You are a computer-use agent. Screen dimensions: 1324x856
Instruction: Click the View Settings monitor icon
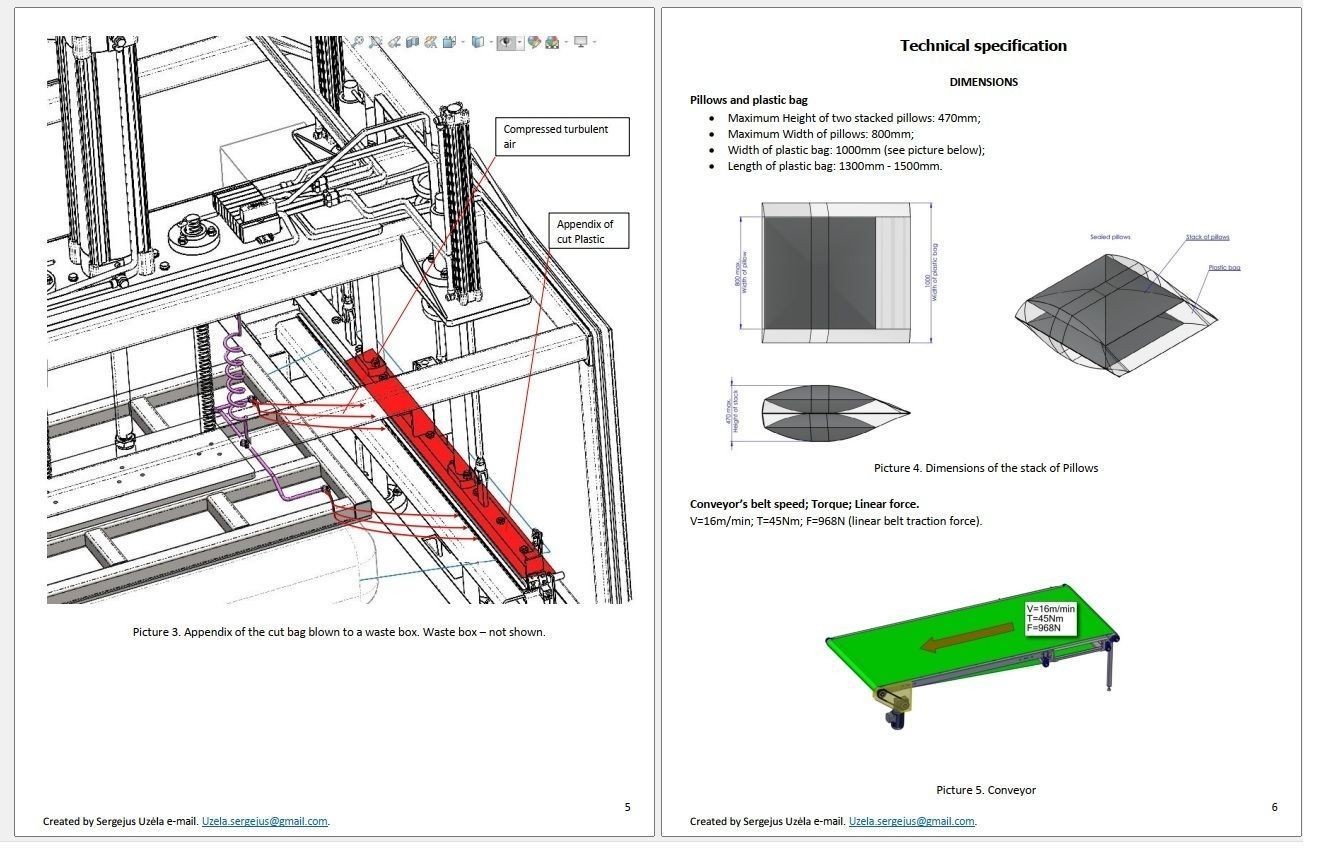point(581,42)
